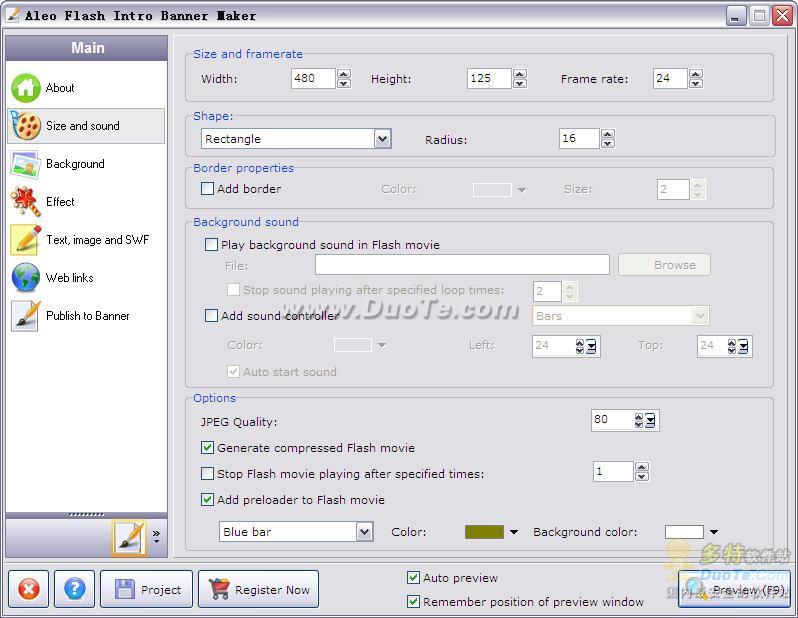
Task: Open the Effect section
Action: pyautogui.click(x=60, y=202)
